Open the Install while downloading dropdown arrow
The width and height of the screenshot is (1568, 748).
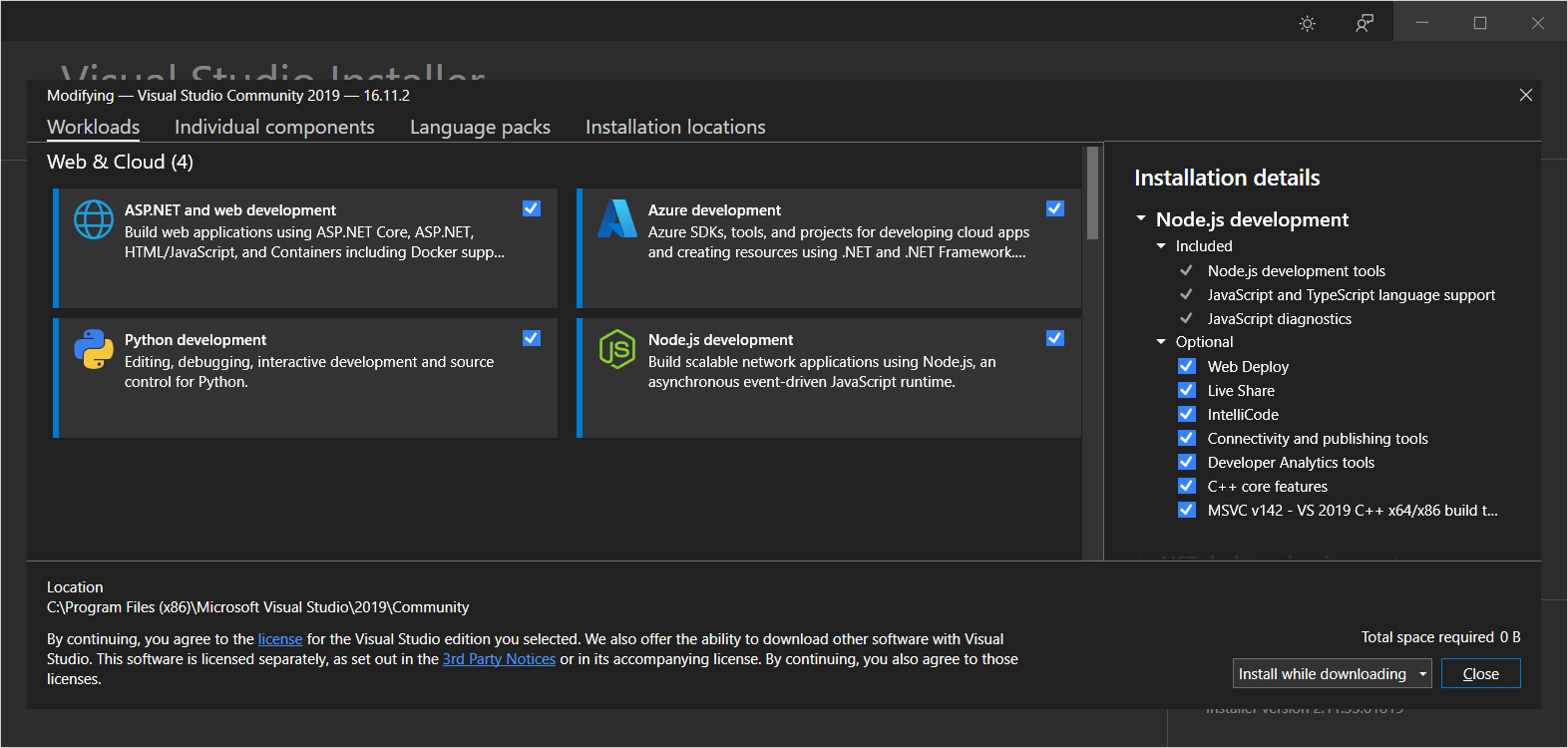pos(1423,674)
